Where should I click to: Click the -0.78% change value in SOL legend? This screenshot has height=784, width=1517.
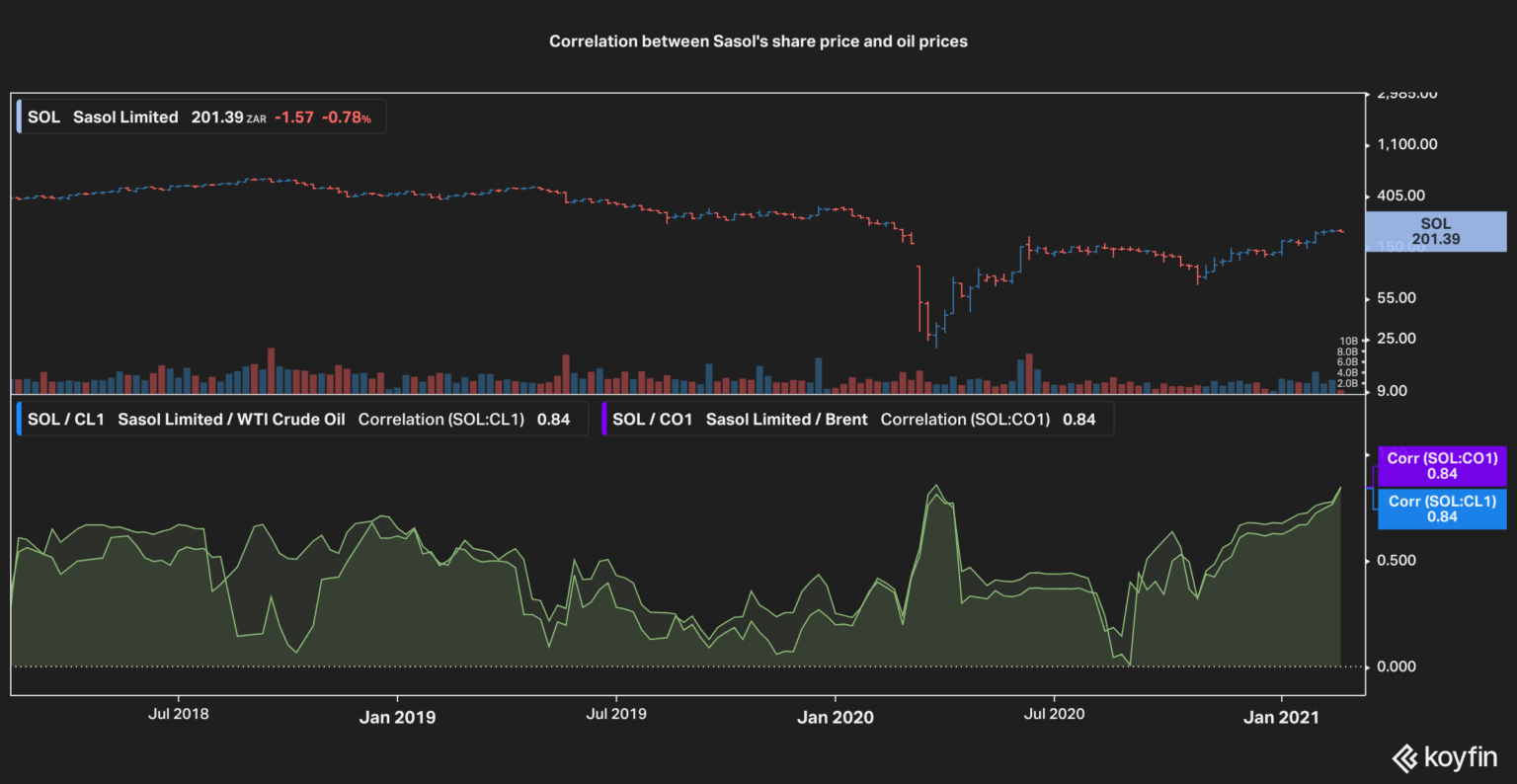tap(346, 118)
